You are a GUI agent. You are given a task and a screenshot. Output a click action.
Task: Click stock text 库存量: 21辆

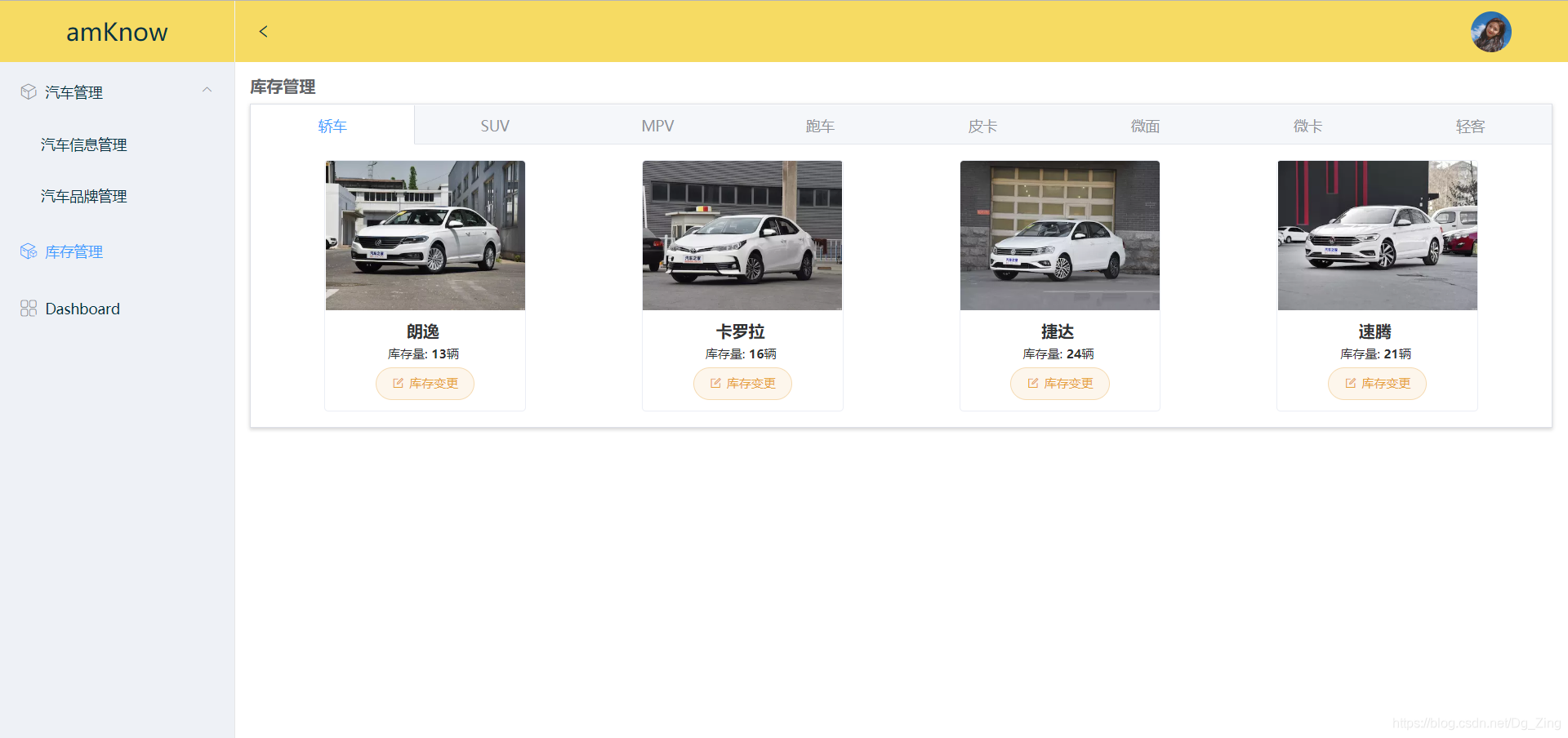pos(1375,353)
